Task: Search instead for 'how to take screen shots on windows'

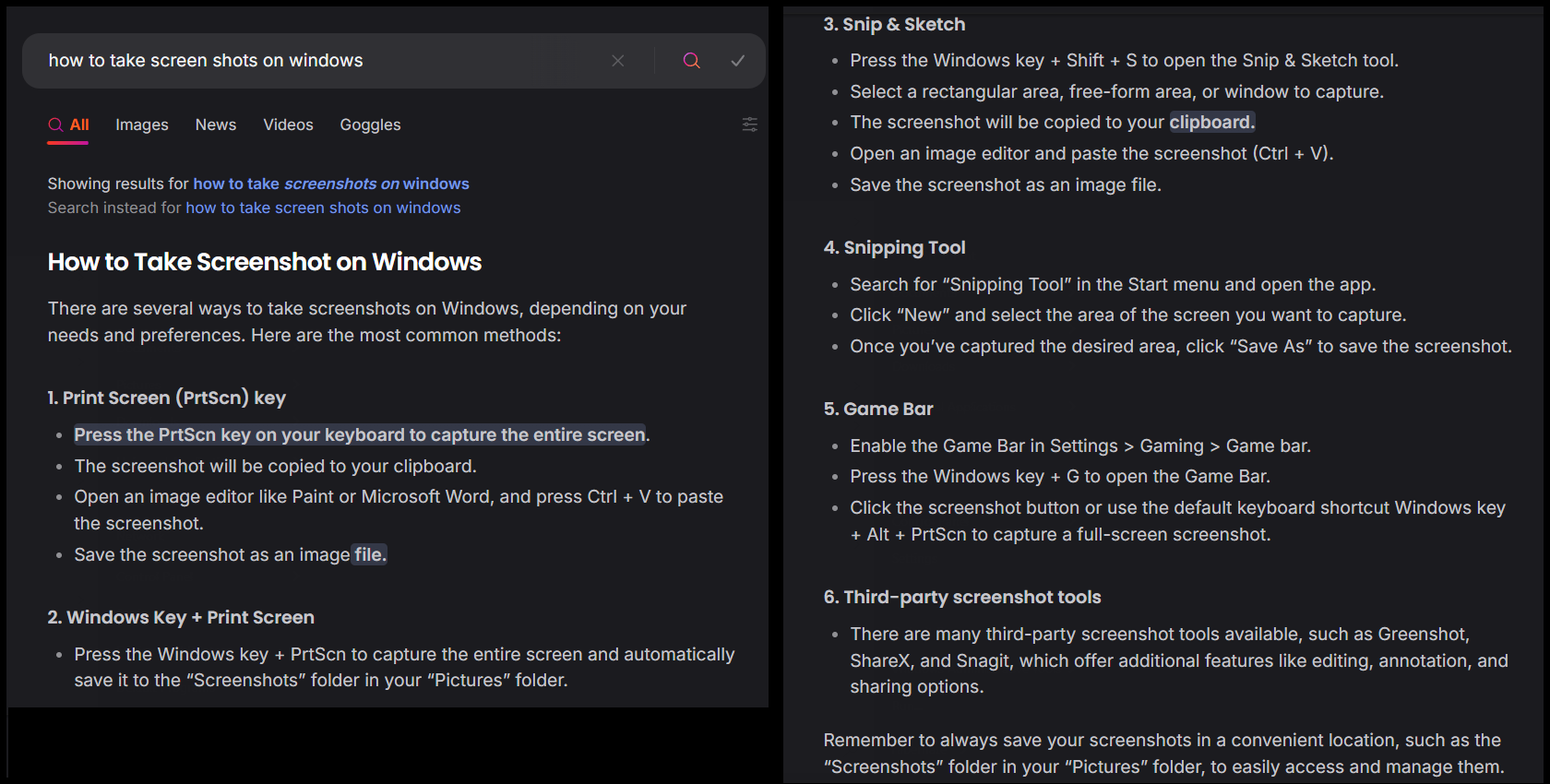Action: point(323,208)
